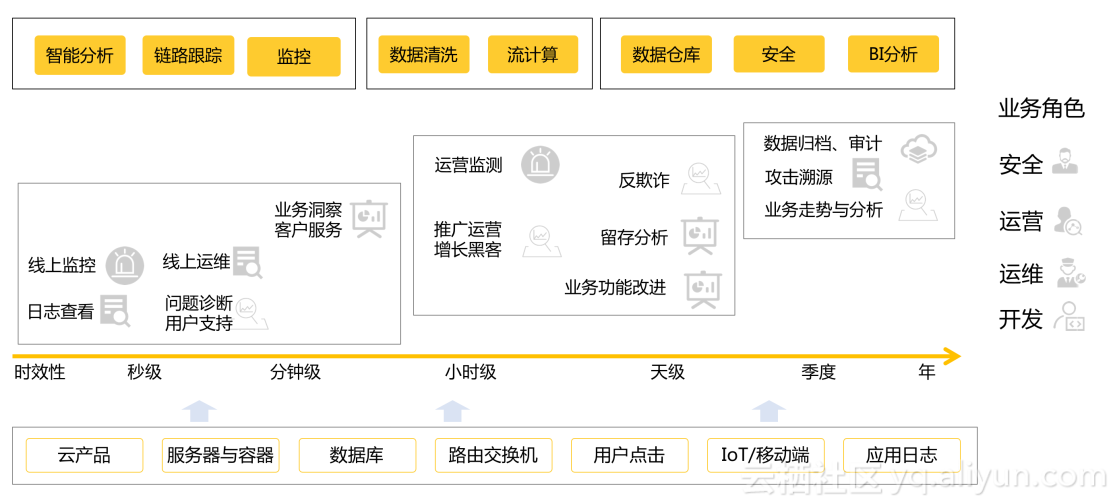The image size is (1113, 500).
Task: Choose the 数据库 data source box
Action: pyautogui.click(x=357, y=455)
